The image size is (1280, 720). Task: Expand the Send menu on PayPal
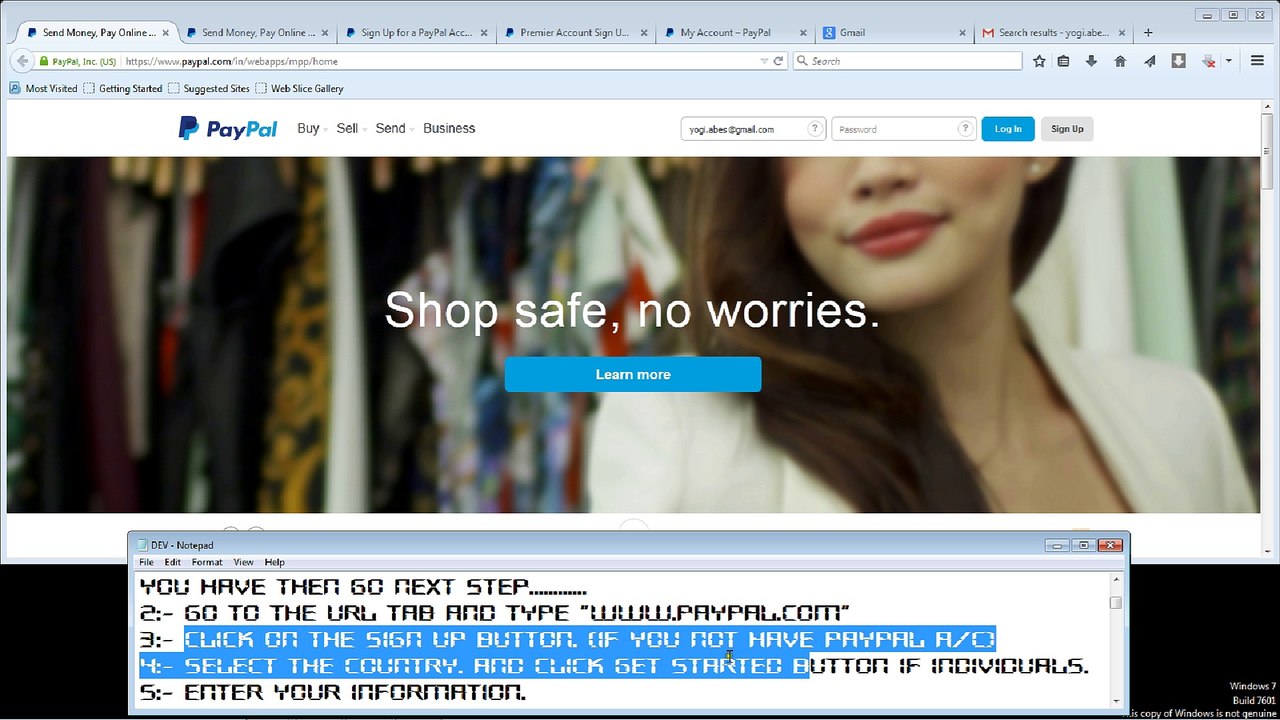[393, 128]
